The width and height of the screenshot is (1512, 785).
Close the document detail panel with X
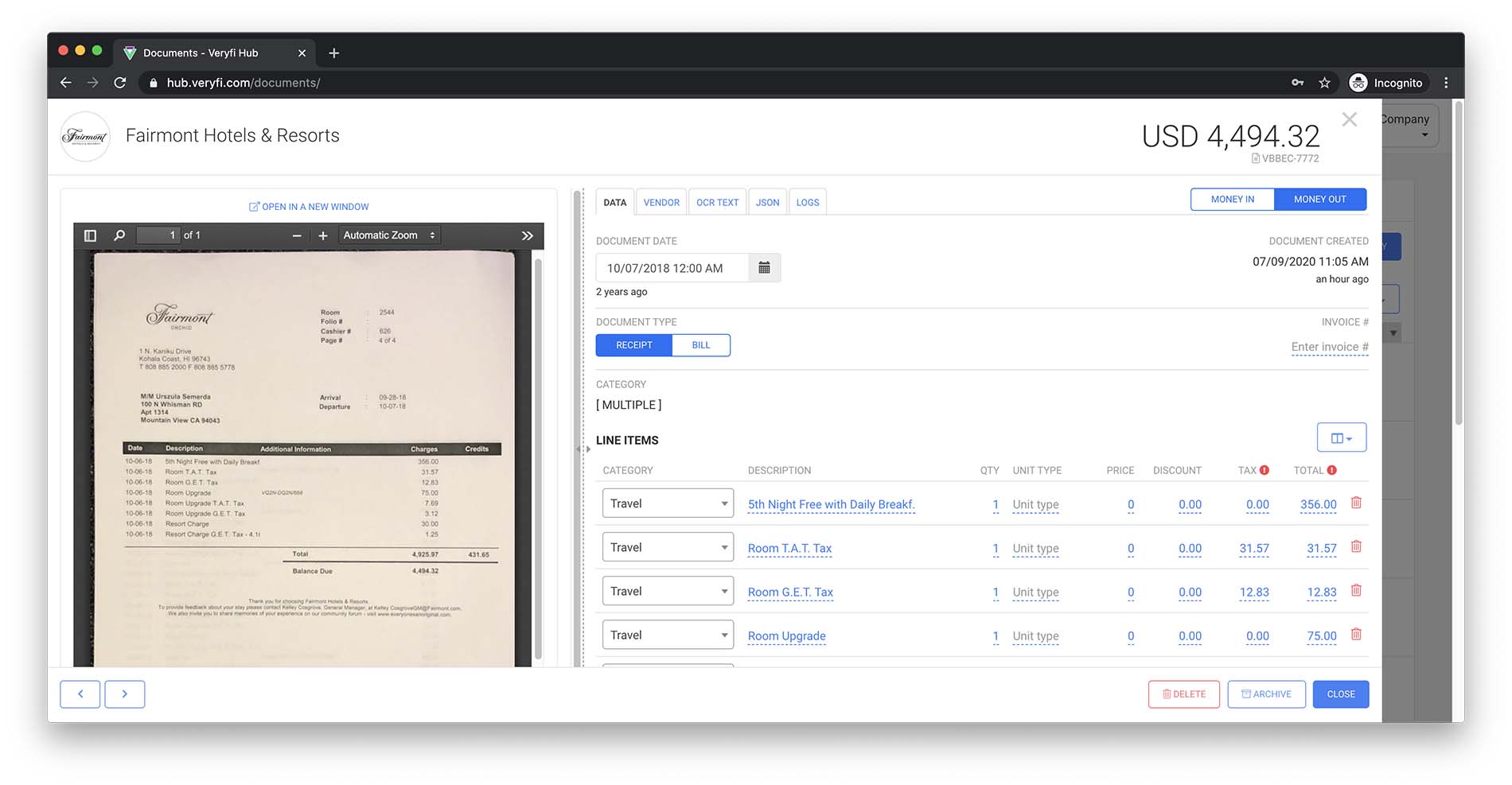pos(1350,119)
